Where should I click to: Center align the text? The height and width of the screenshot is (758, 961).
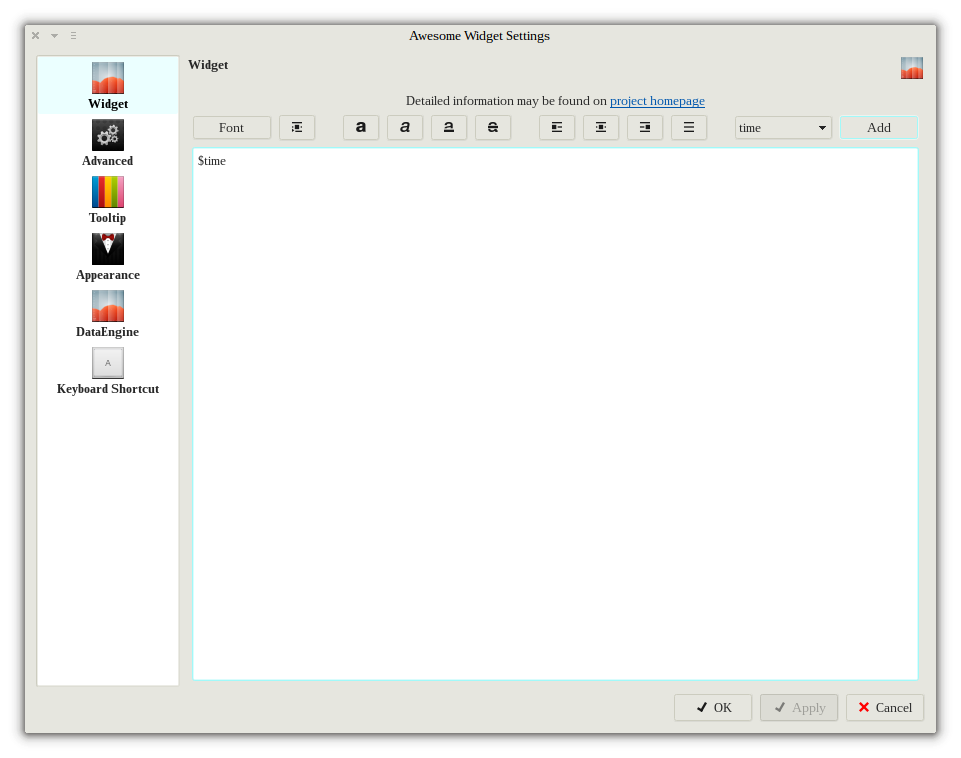coord(601,127)
